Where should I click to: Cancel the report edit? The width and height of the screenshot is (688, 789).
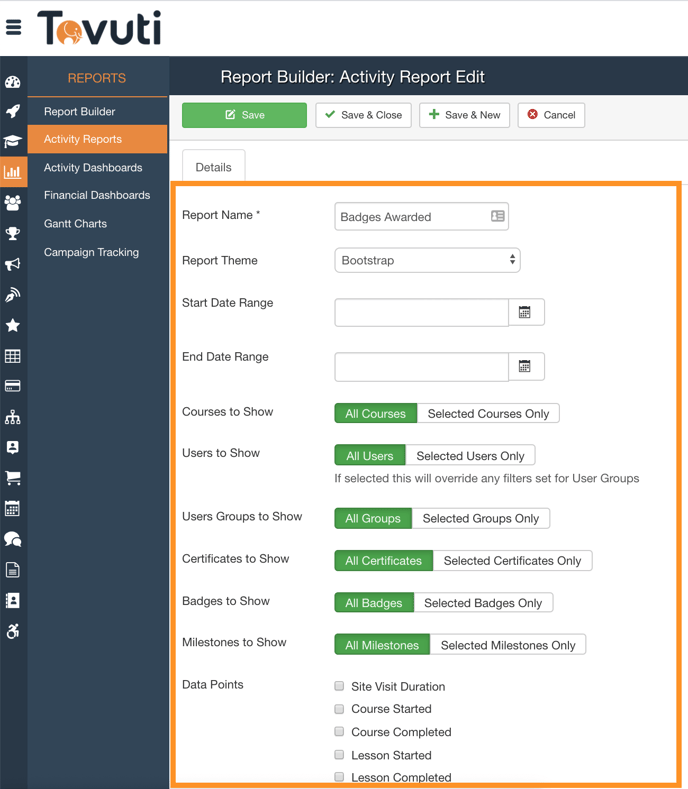click(551, 115)
